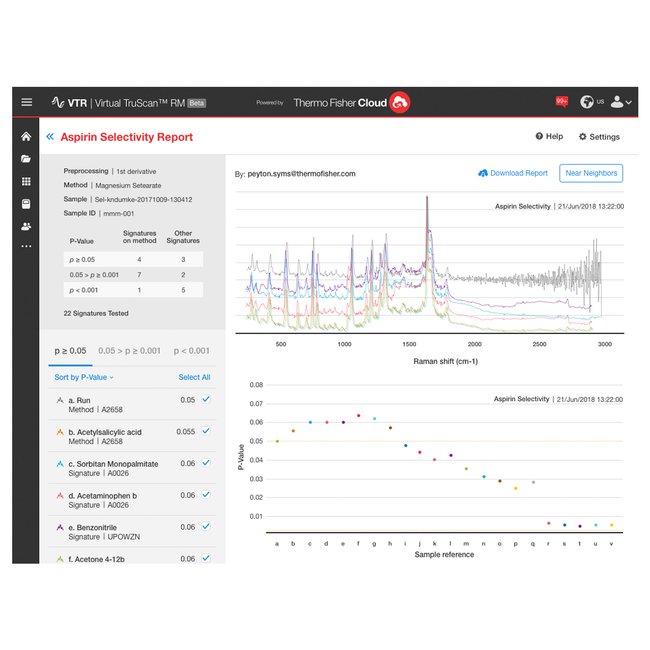The height and width of the screenshot is (650, 650).
Task: Click the back double-chevron beside report title
Action: [x=49, y=137]
